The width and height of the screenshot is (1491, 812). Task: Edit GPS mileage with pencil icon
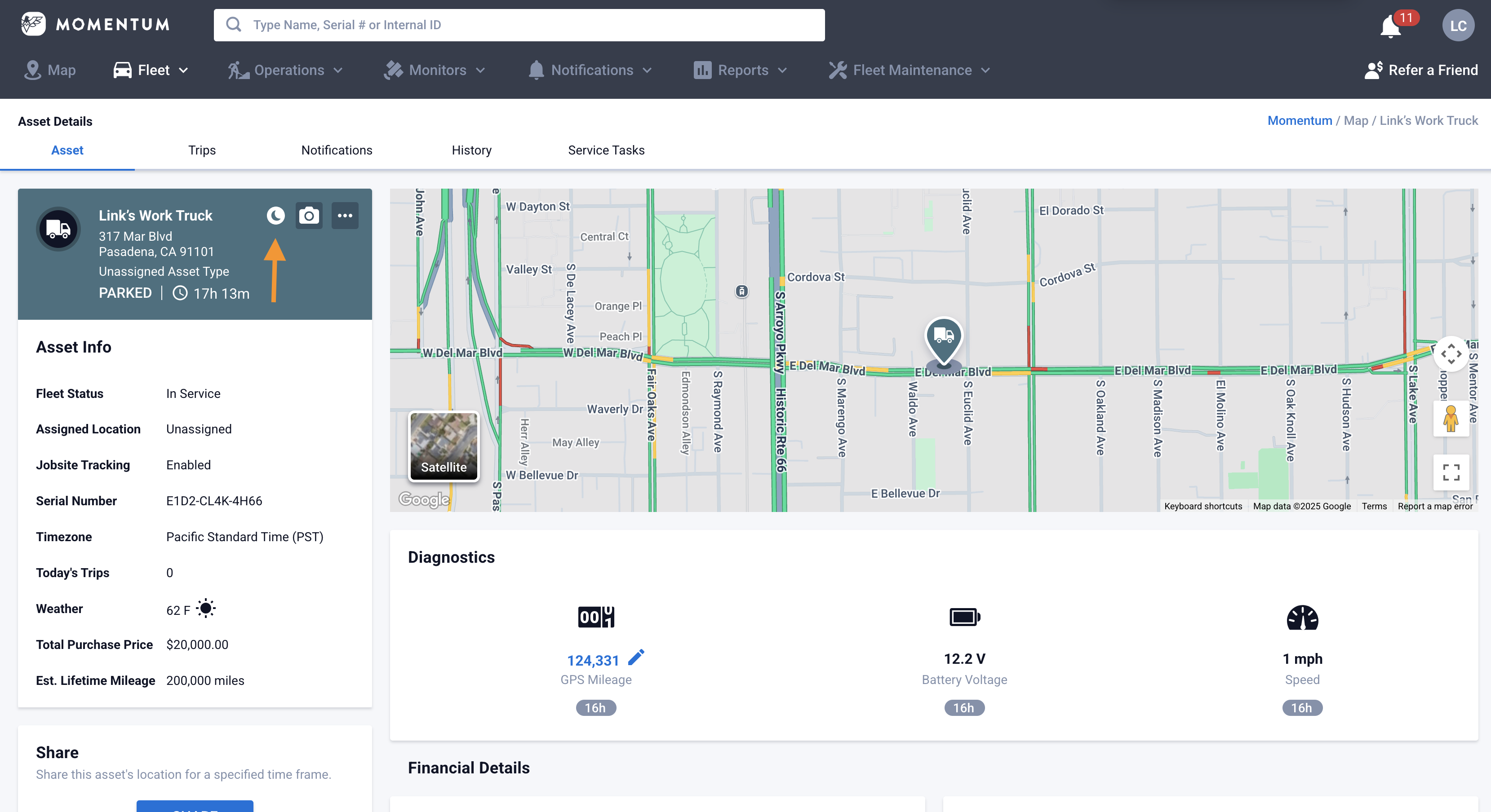pyautogui.click(x=635, y=658)
